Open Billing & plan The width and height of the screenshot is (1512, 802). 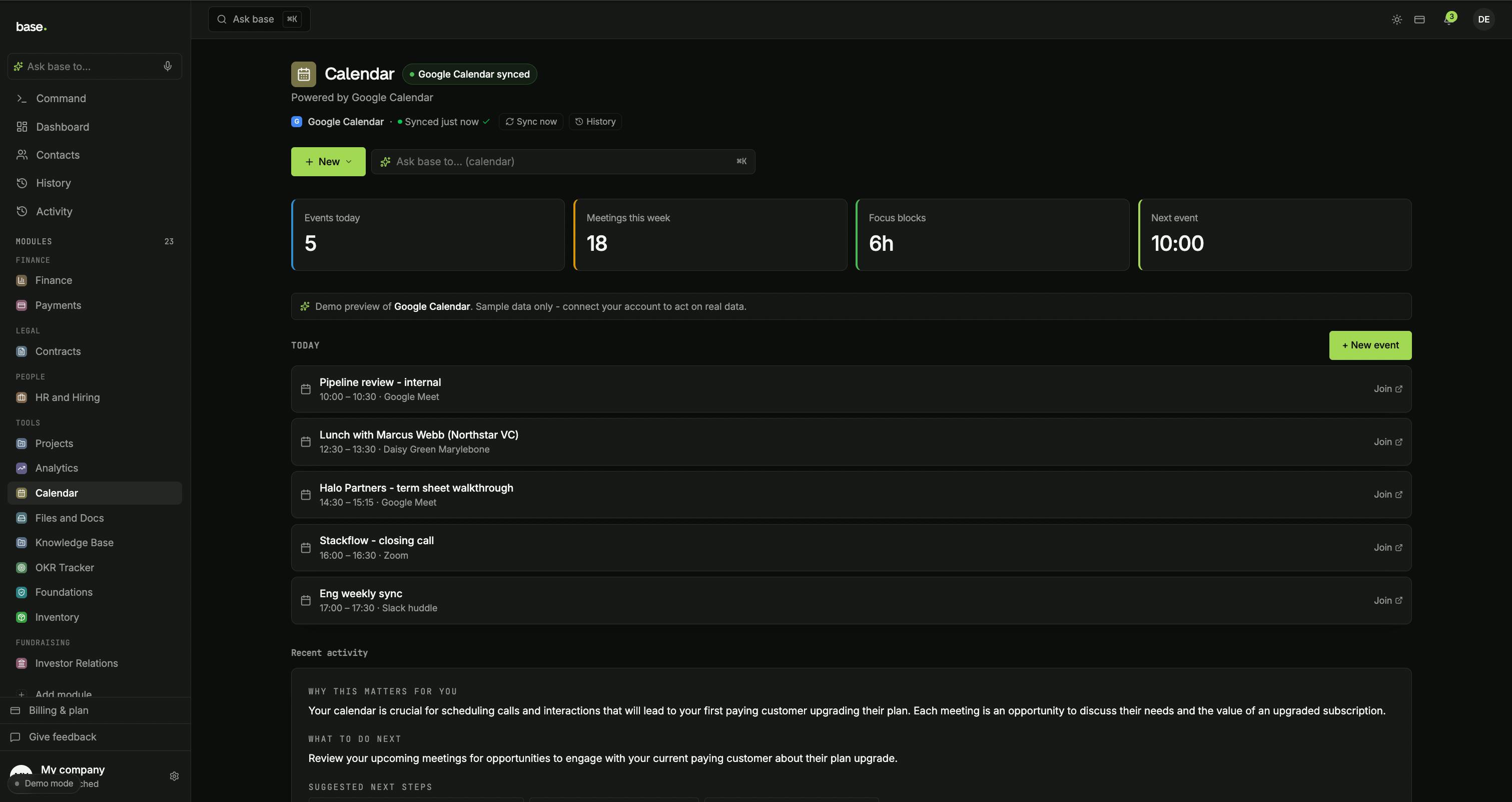95,710
